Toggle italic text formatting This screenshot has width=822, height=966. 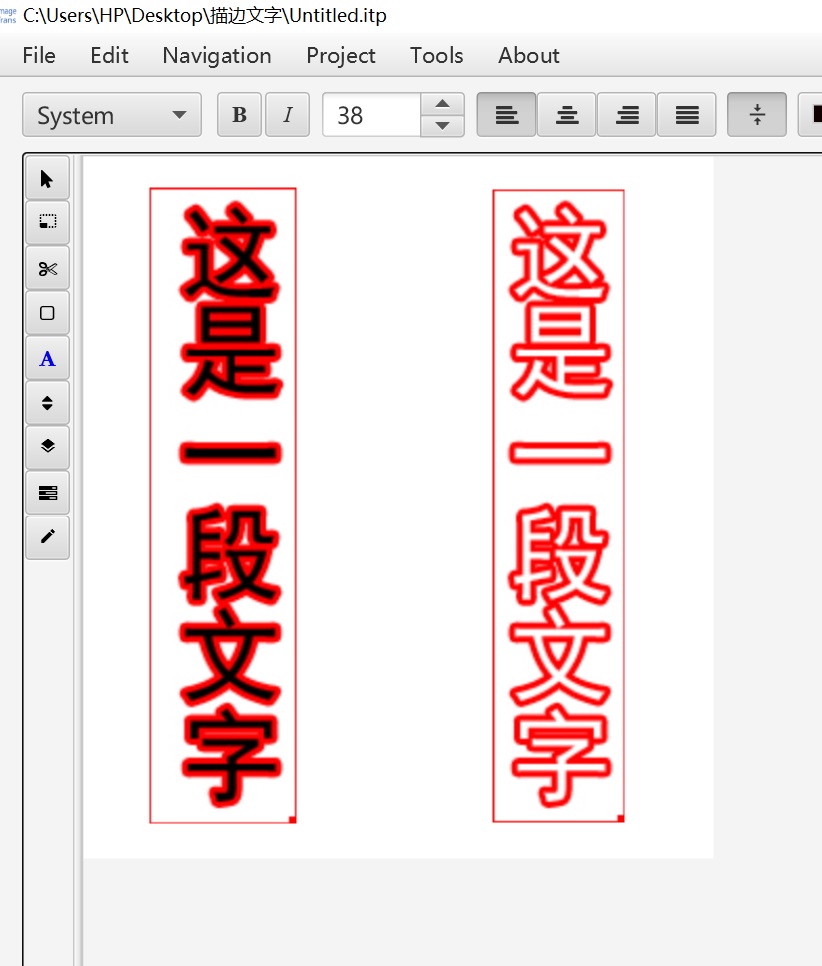click(287, 115)
